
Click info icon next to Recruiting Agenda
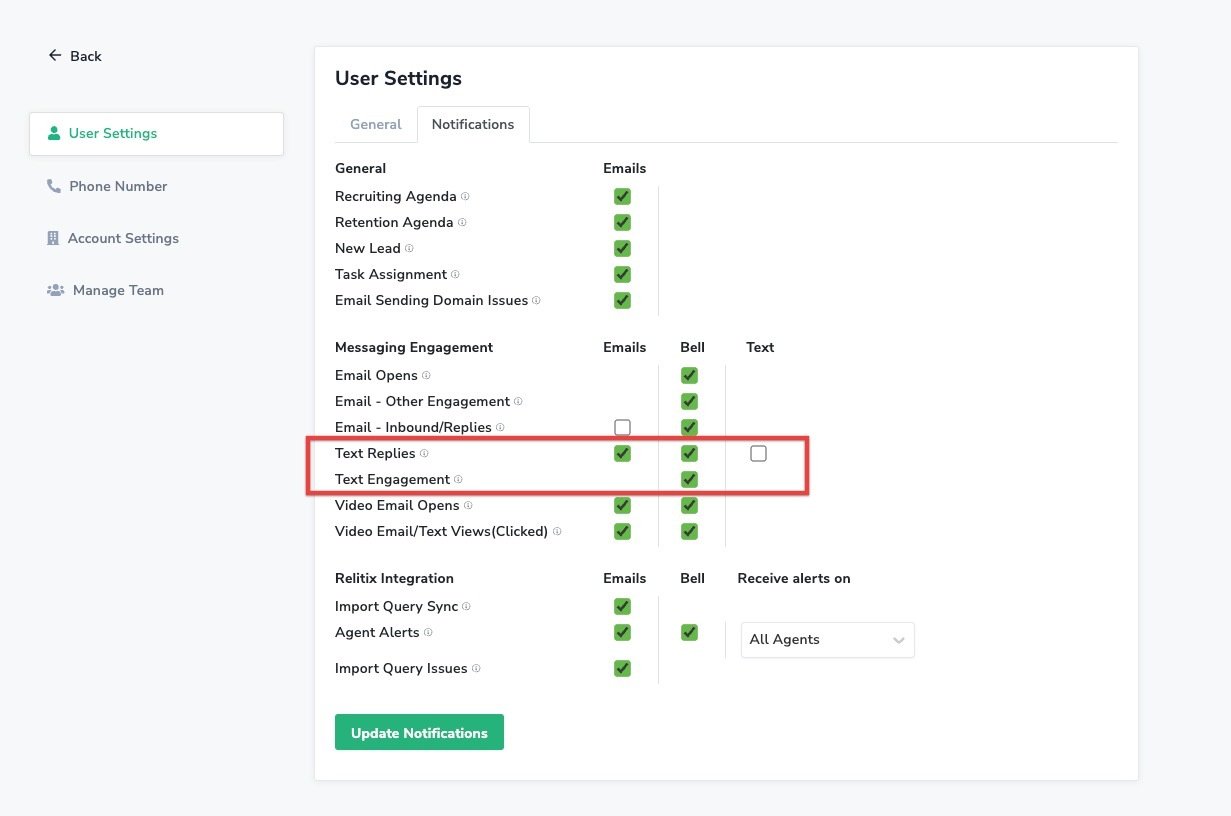click(465, 196)
